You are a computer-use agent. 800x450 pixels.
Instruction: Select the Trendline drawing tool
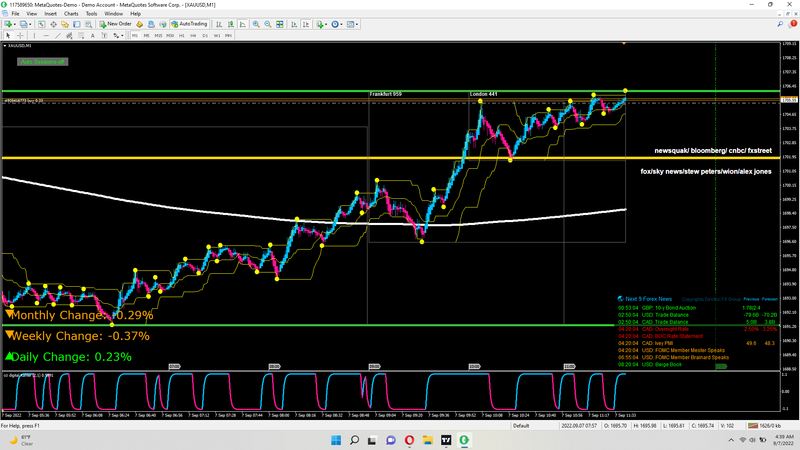(x=58, y=36)
